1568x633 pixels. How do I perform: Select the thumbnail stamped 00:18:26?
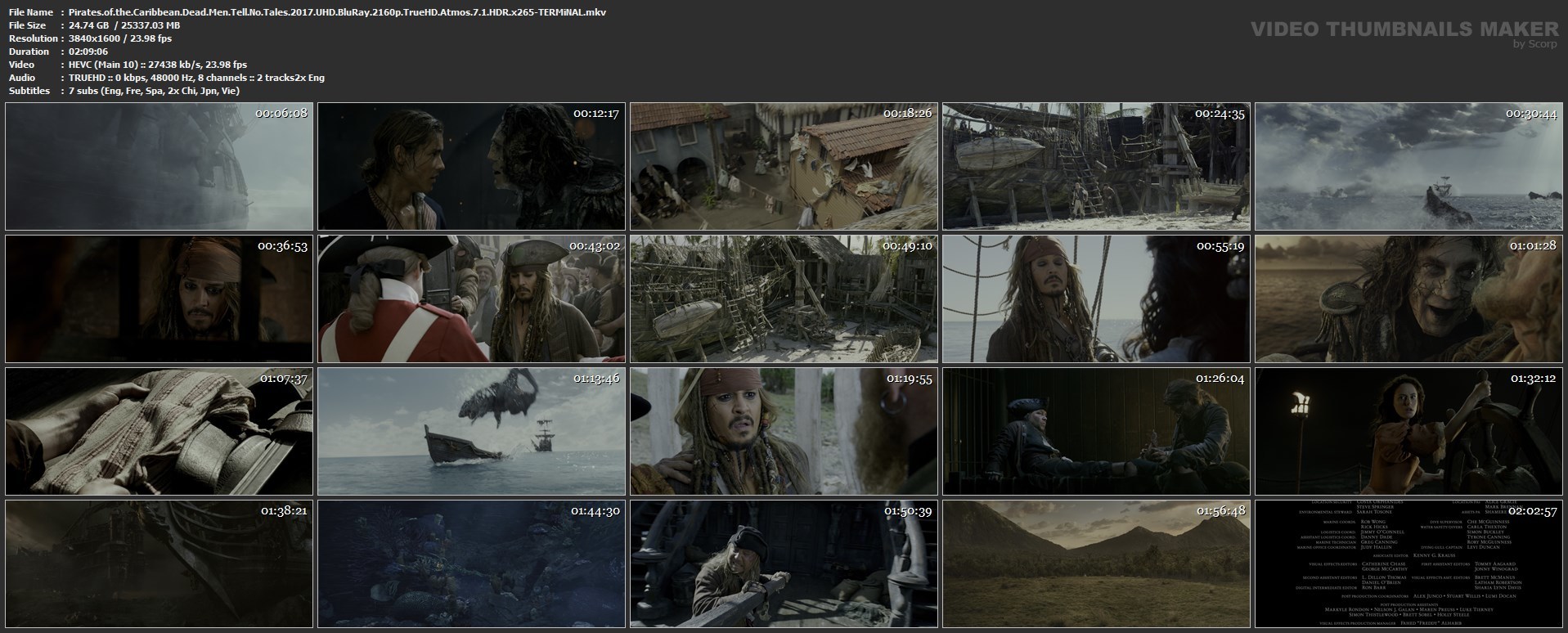pos(784,167)
